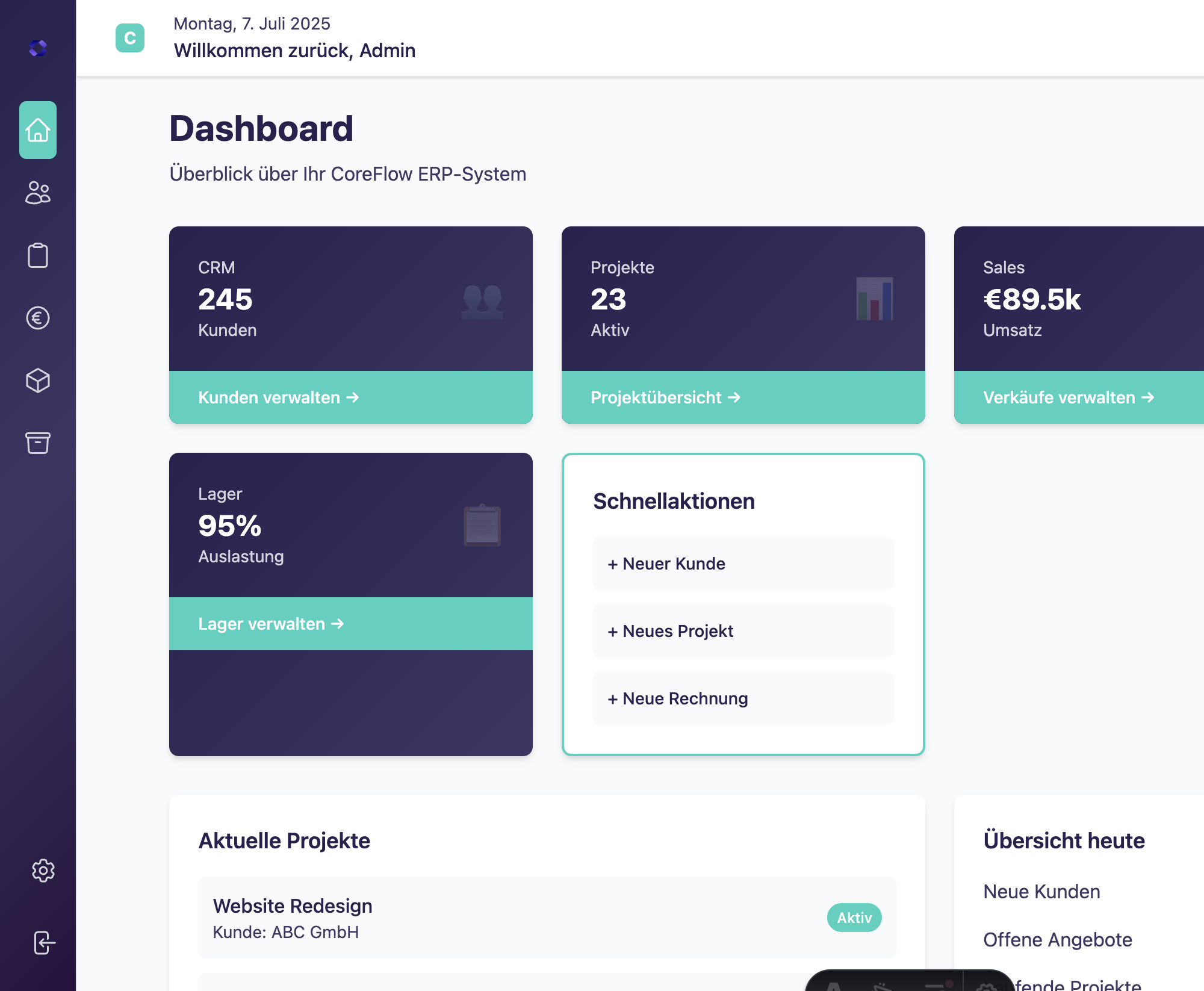Click the Aktiv badge on Website Redesign
Screen dimensions: 1204x991
tap(854, 918)
